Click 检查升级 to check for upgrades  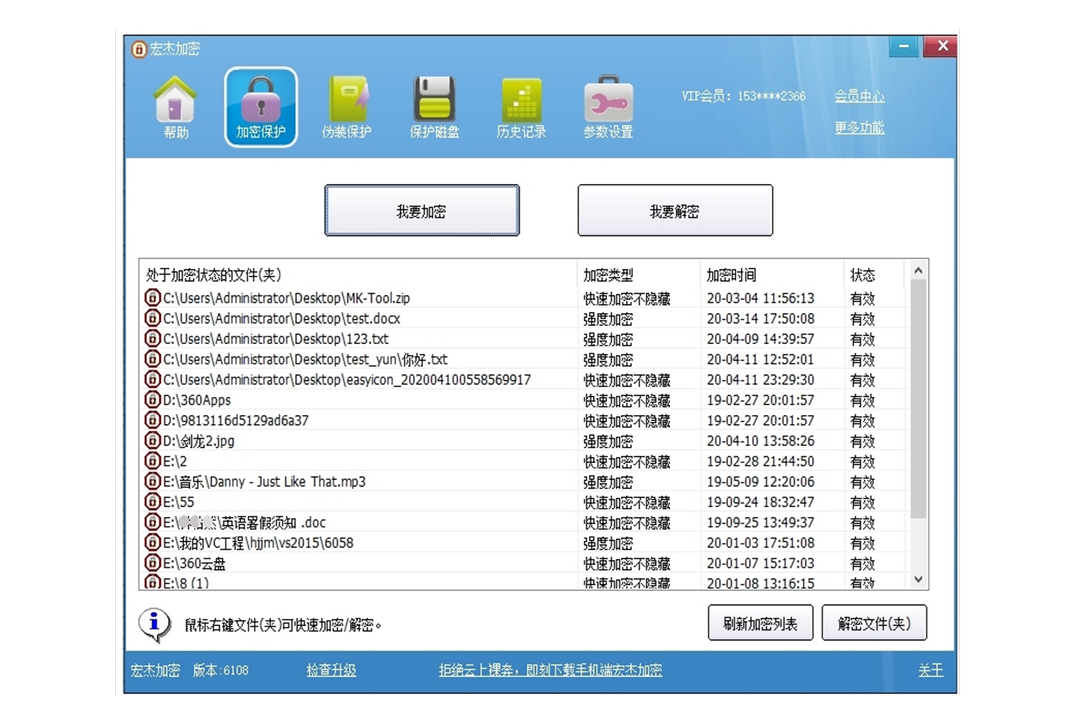[331, 671]
